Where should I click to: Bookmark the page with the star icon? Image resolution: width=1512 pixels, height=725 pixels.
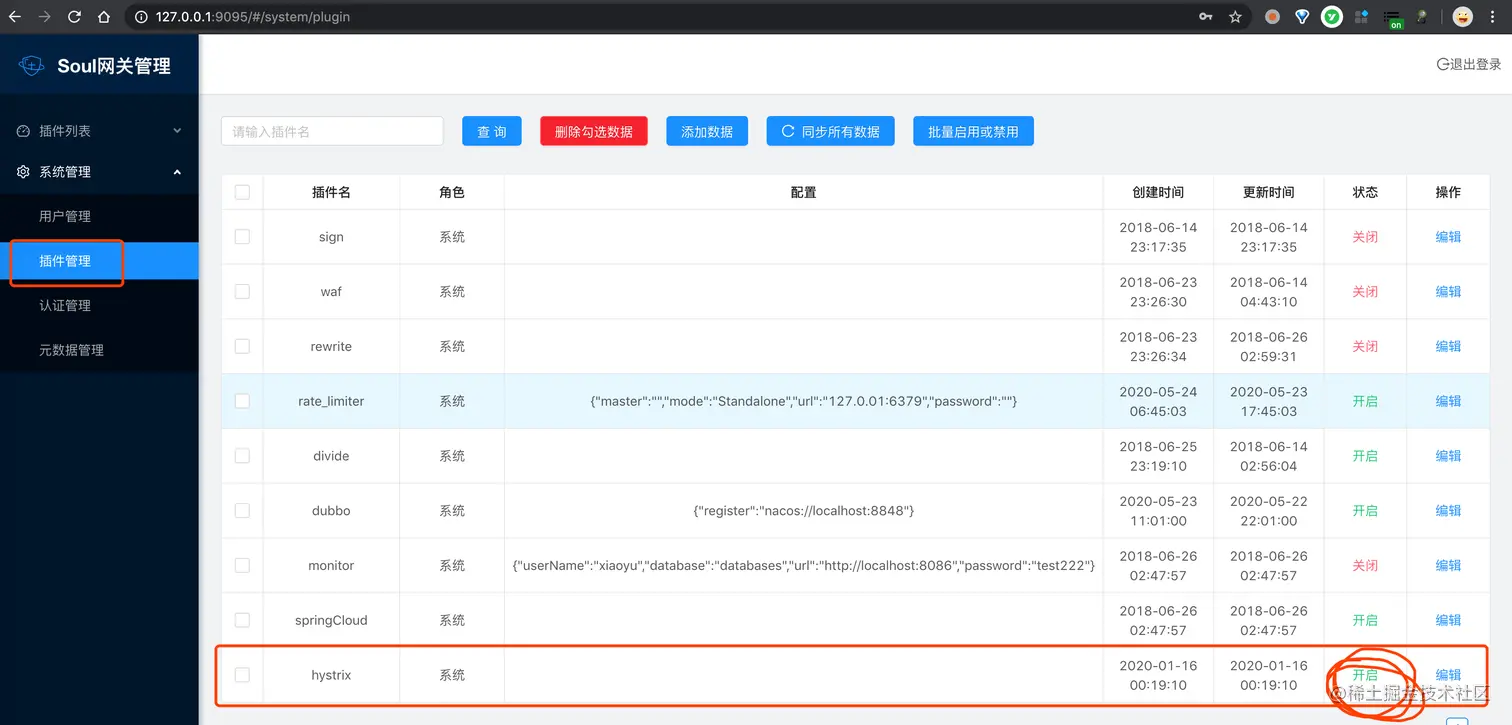click(1235, 17)
